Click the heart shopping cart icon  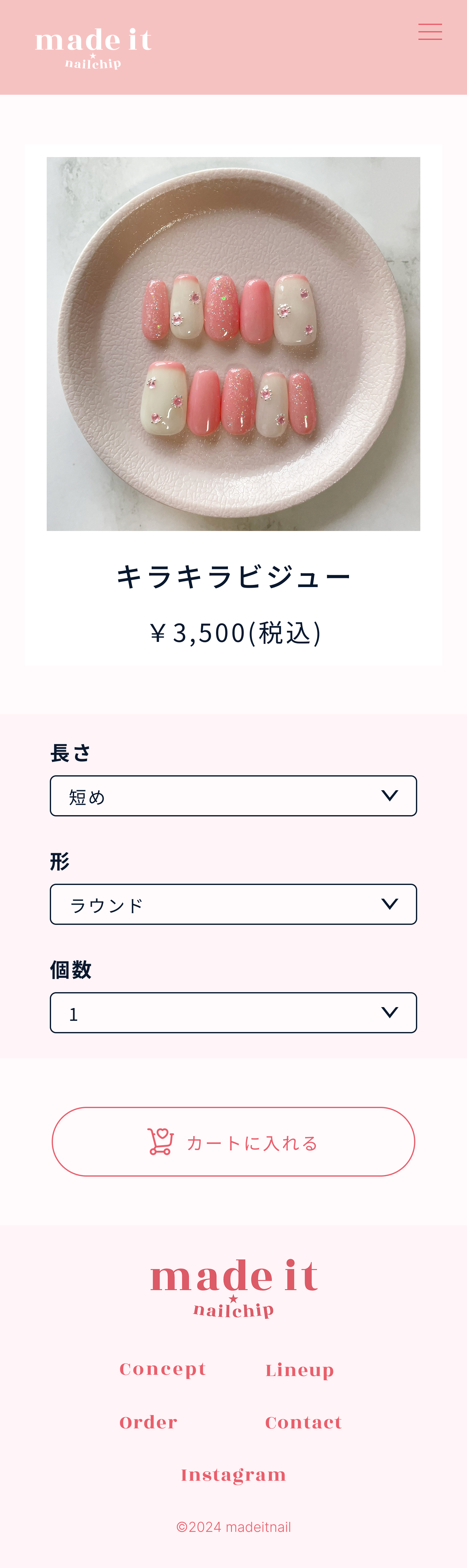click(161, 1141)
